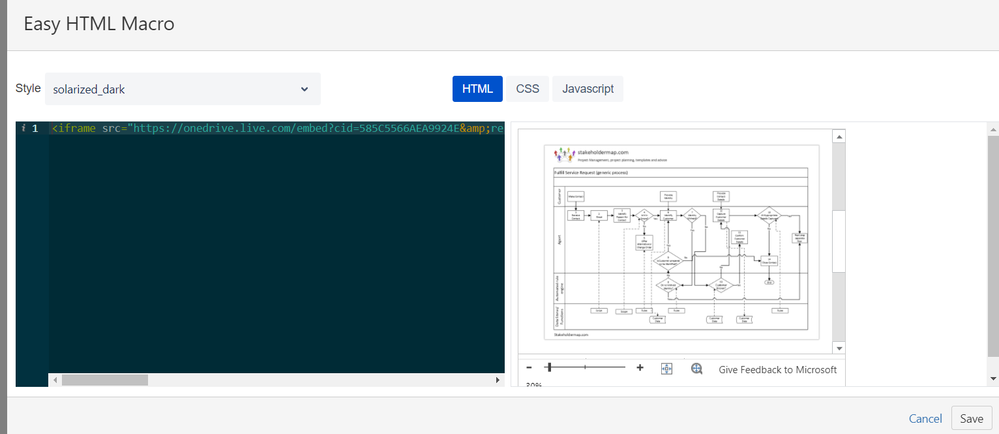Click the code editor horizontal scrollbar thumb
This screenshot has width=999, height=434.
coord(104,380)
